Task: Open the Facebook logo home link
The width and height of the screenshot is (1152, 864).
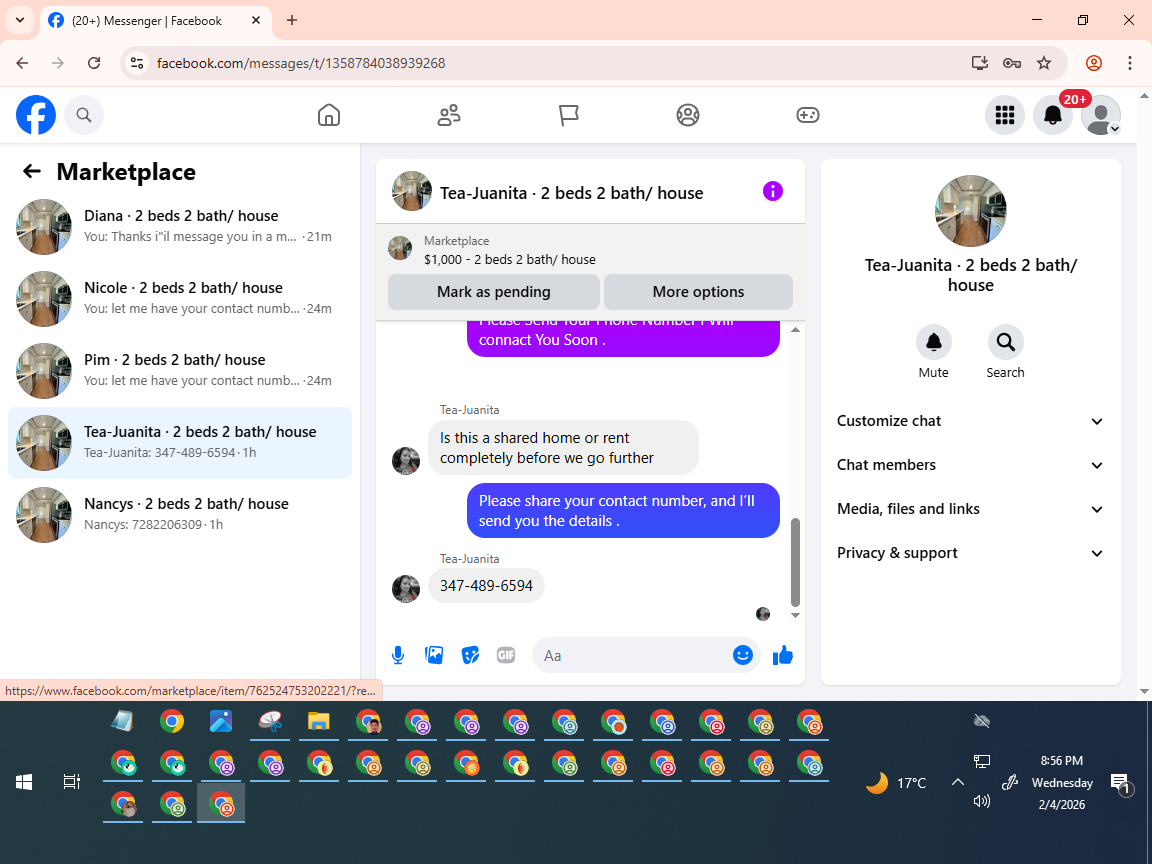Action: (x=36, y=115)
